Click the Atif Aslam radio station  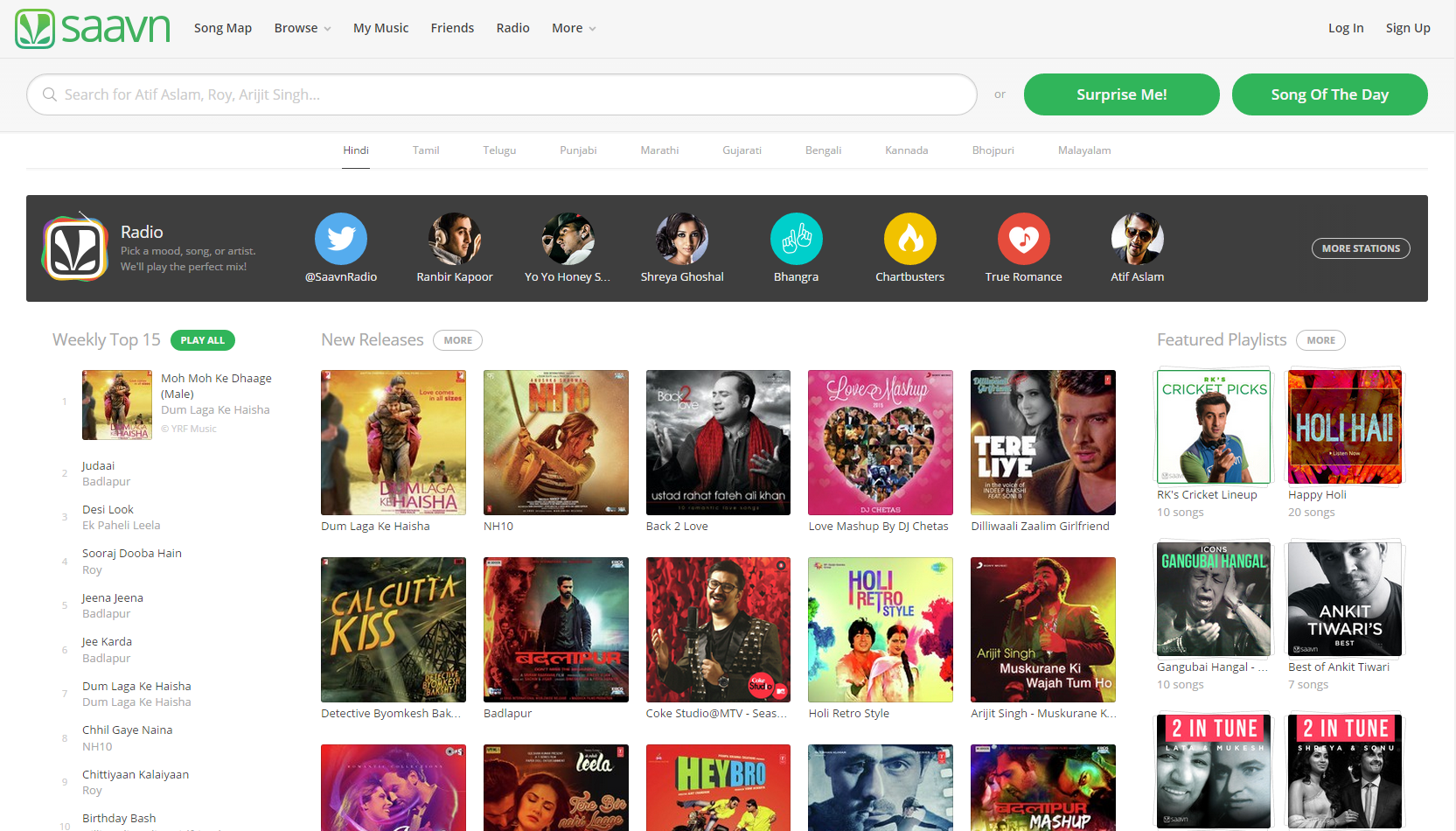coord(1137,239)
